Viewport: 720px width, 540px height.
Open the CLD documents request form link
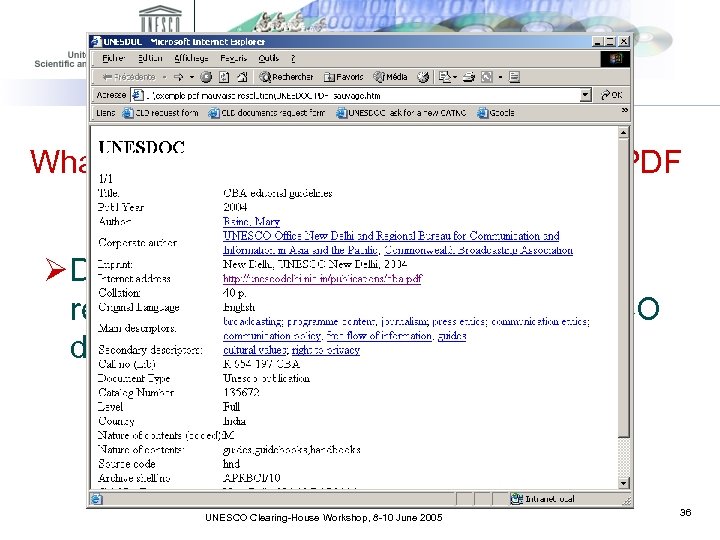(x=267, y=112)
